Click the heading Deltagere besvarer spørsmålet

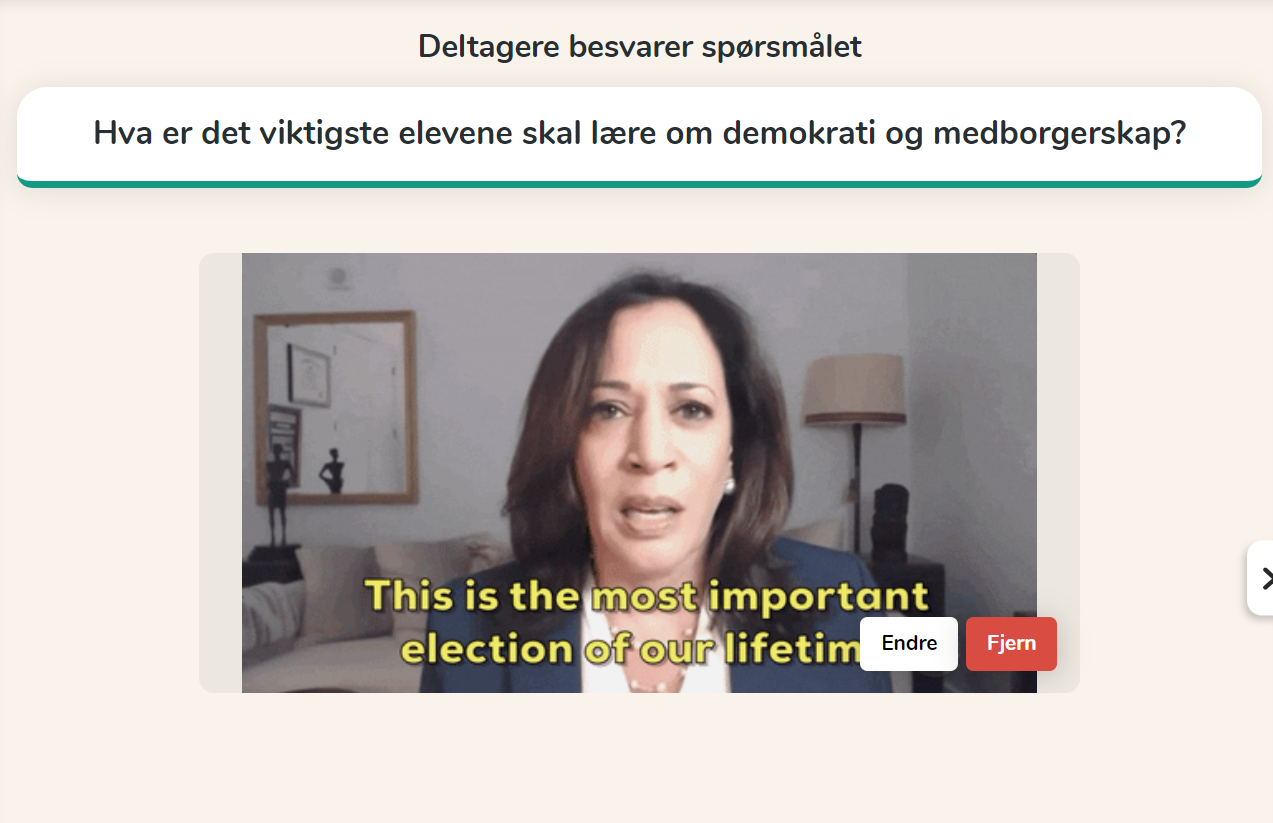[x=639, y=46]
